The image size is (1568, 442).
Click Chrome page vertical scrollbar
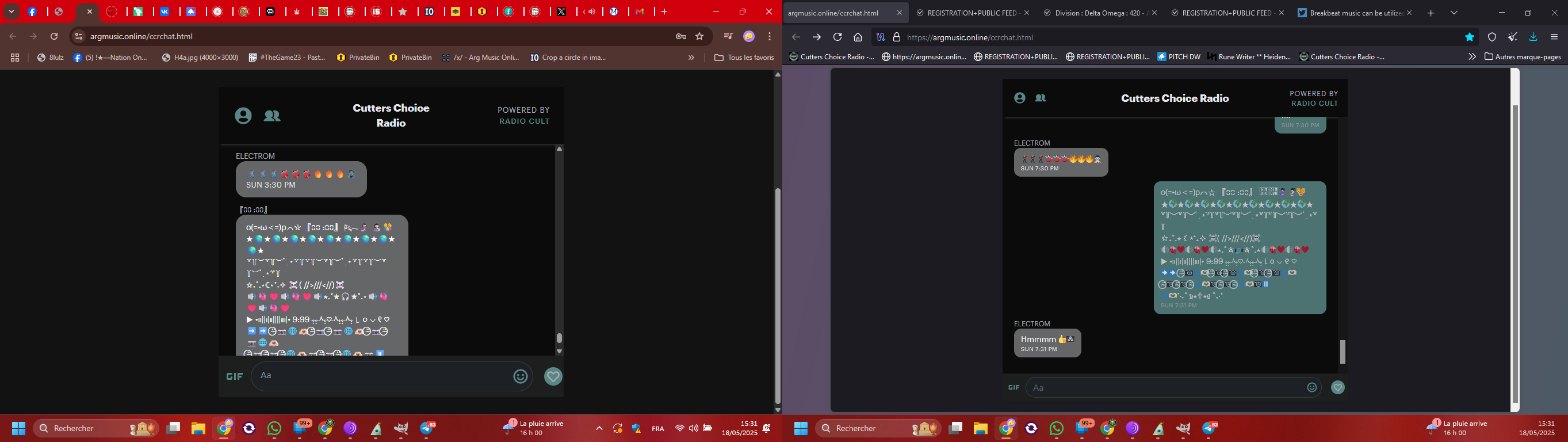click(x=777, y=295)
